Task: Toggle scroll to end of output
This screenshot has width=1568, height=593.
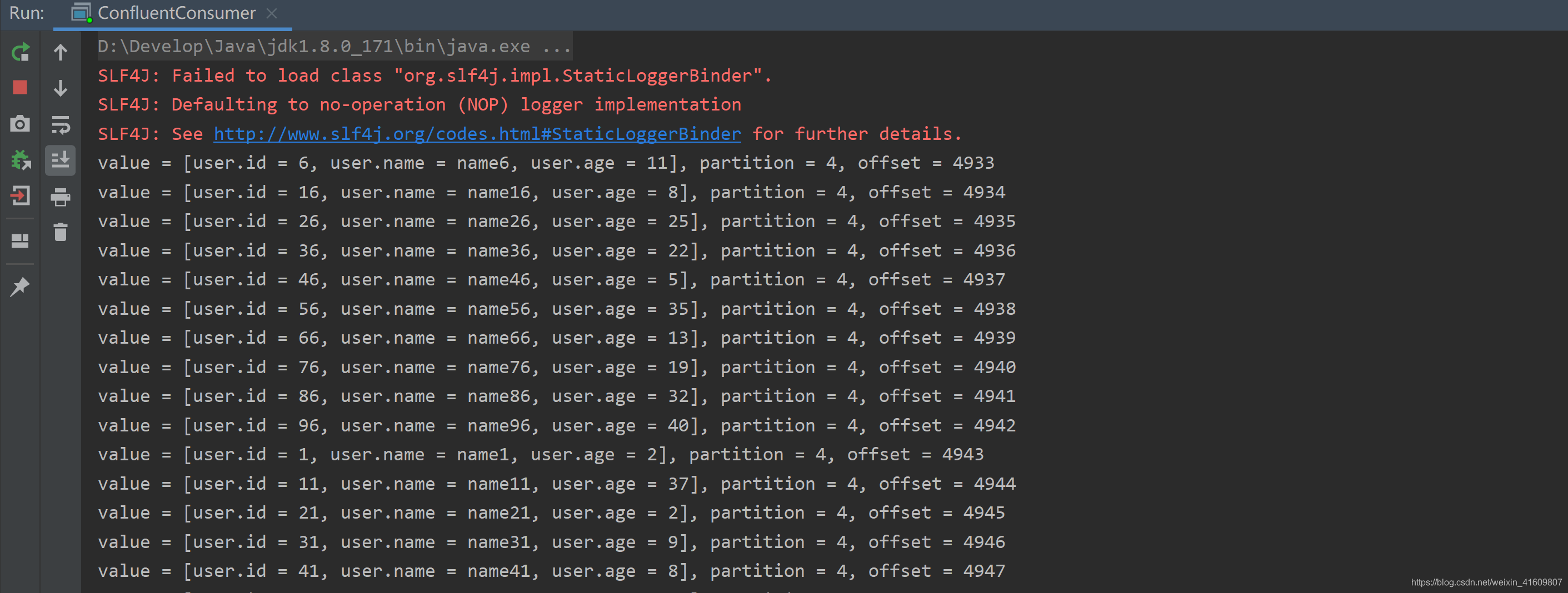Action: point(60,160)
